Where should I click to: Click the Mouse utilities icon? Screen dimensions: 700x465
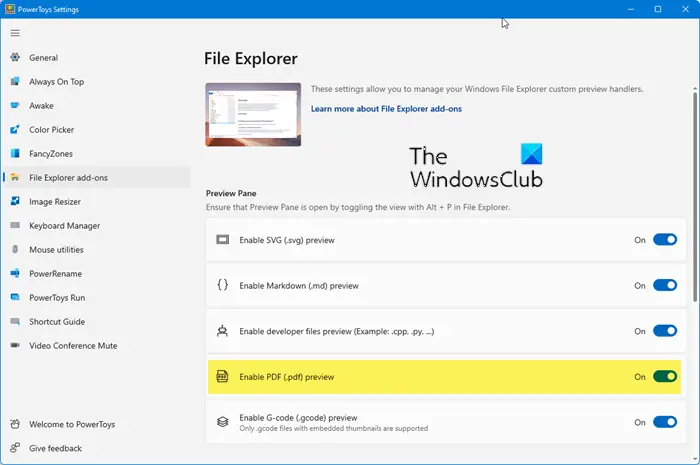pos(15,249)
